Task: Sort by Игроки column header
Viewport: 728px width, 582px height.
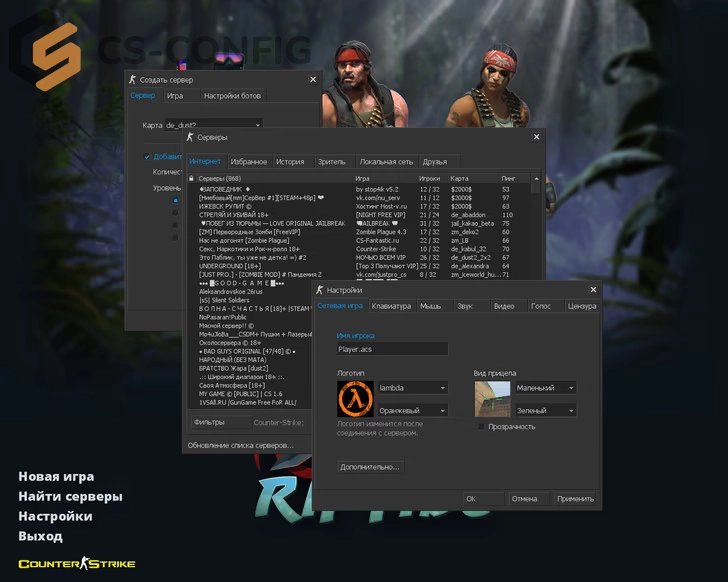Action: [x=432, y=178]
